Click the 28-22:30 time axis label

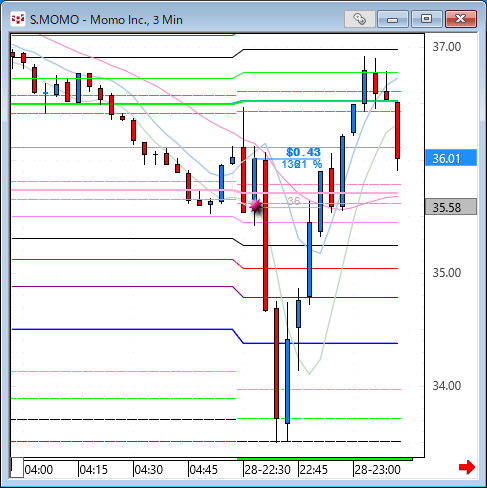click(268, 470)
